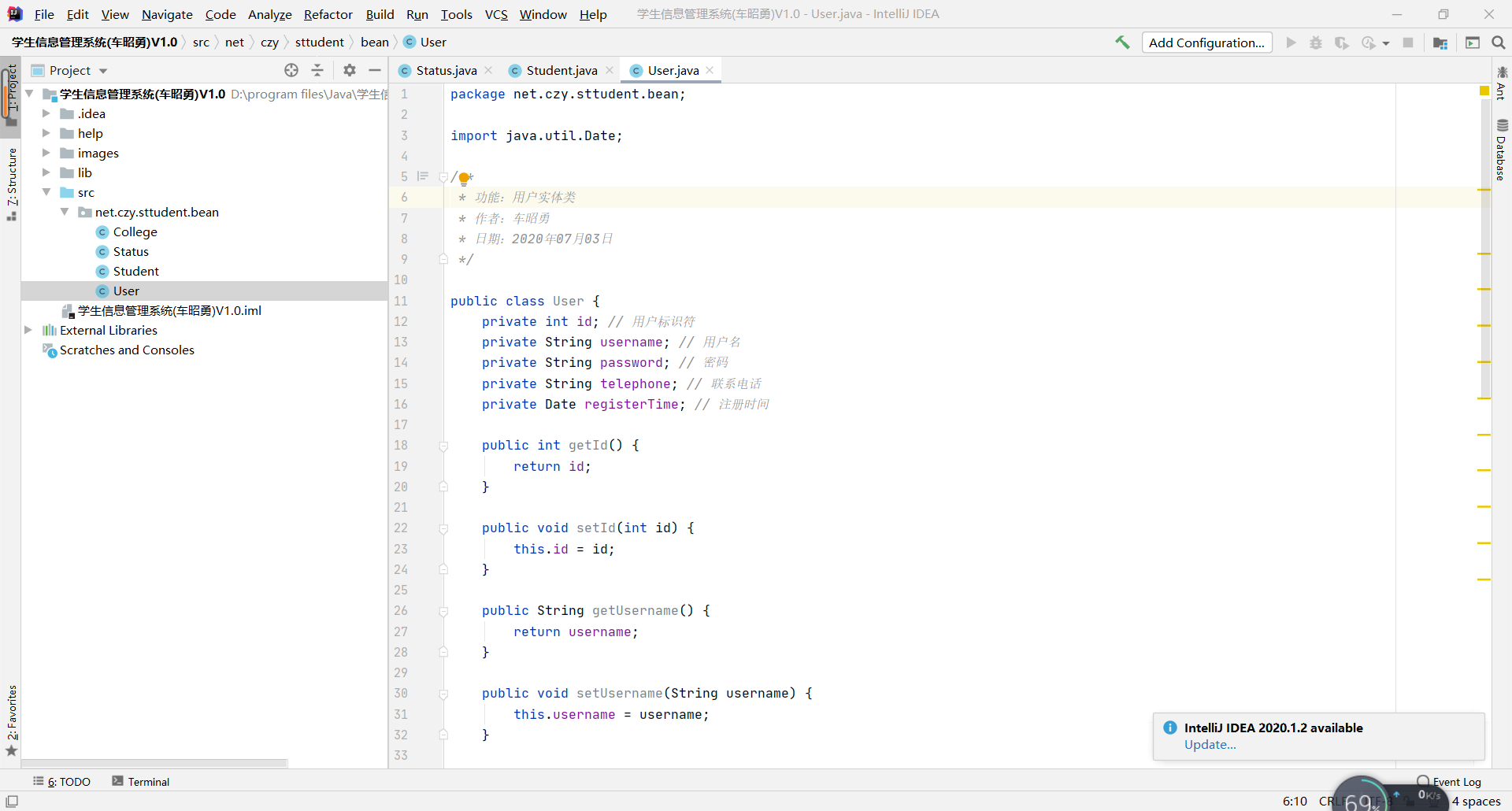Open the Terminal tool window
The height and width of the screenshot is (811, 1512).
tap(141, 782)
